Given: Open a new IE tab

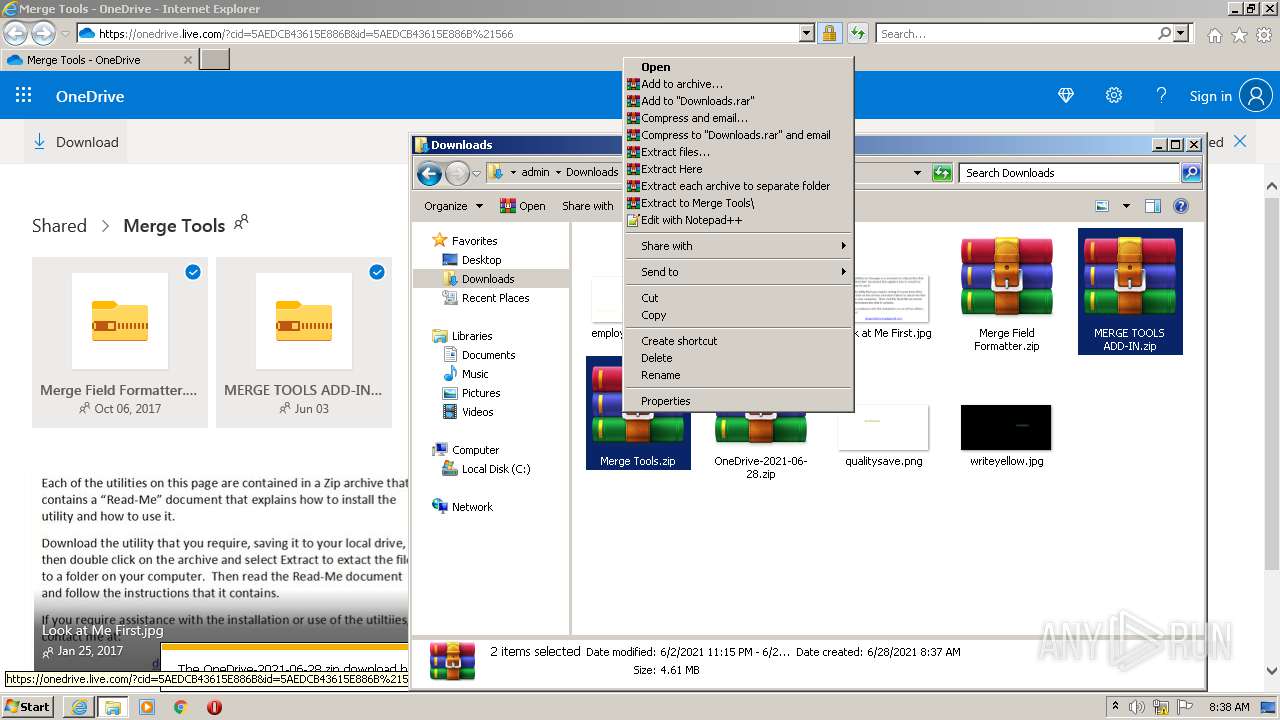Looking at the screenshot, I should (x=215, y=60).
